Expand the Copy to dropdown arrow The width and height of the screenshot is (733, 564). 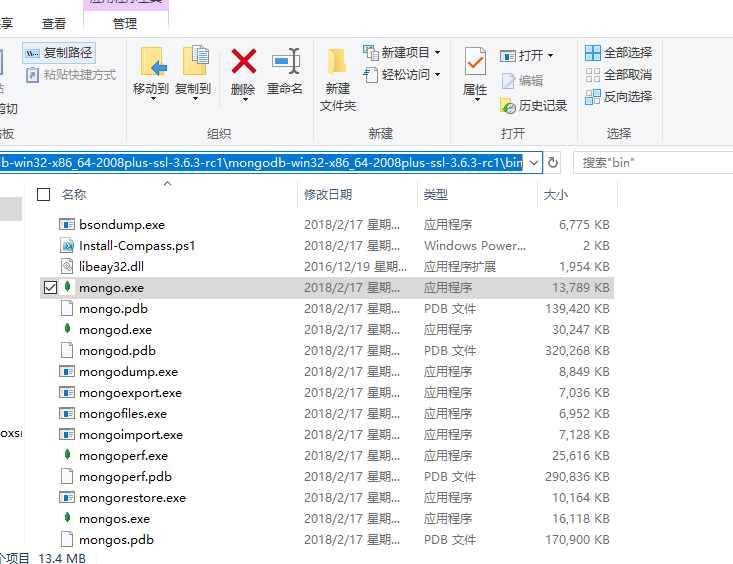195,100
